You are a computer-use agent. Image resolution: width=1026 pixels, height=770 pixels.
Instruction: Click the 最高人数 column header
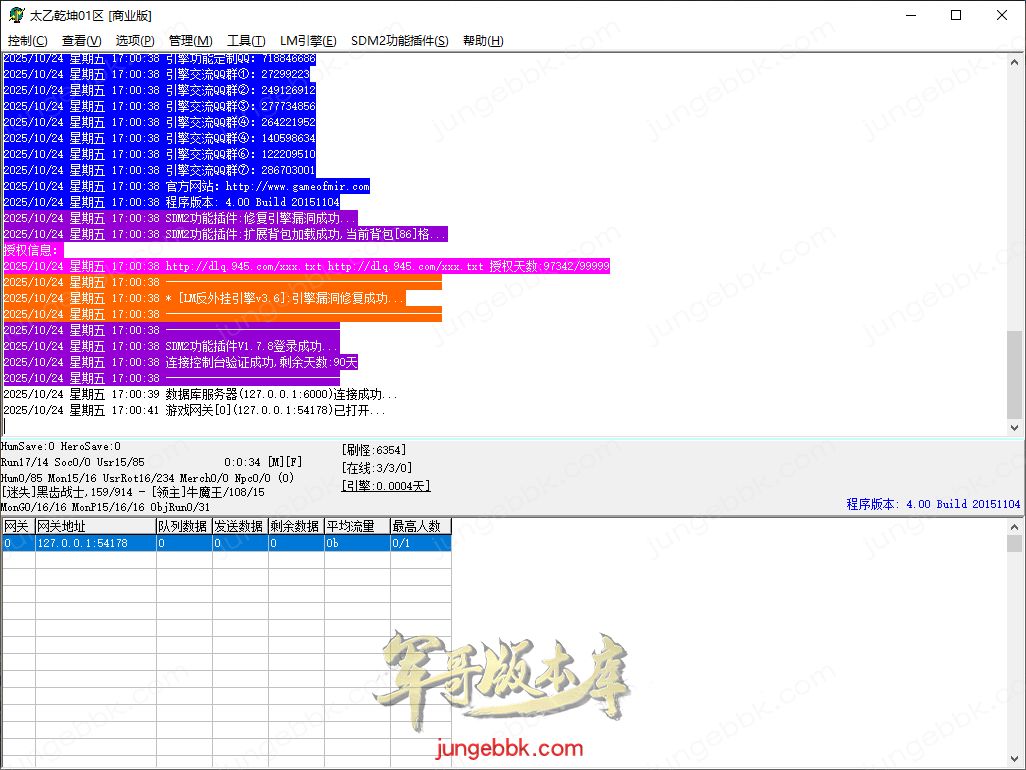click(x=420, y=526)
